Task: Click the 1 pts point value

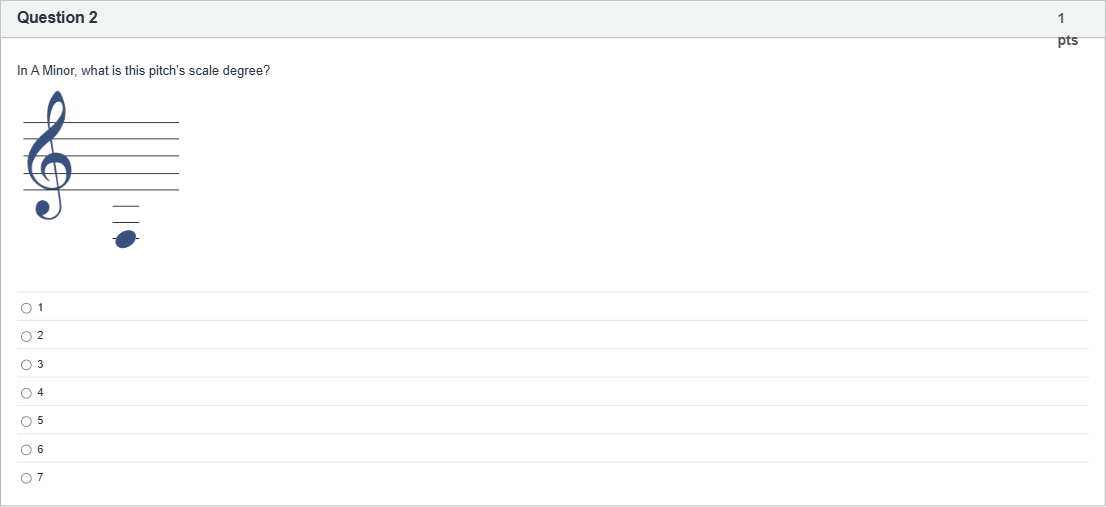Action: tap(1066, 29)
